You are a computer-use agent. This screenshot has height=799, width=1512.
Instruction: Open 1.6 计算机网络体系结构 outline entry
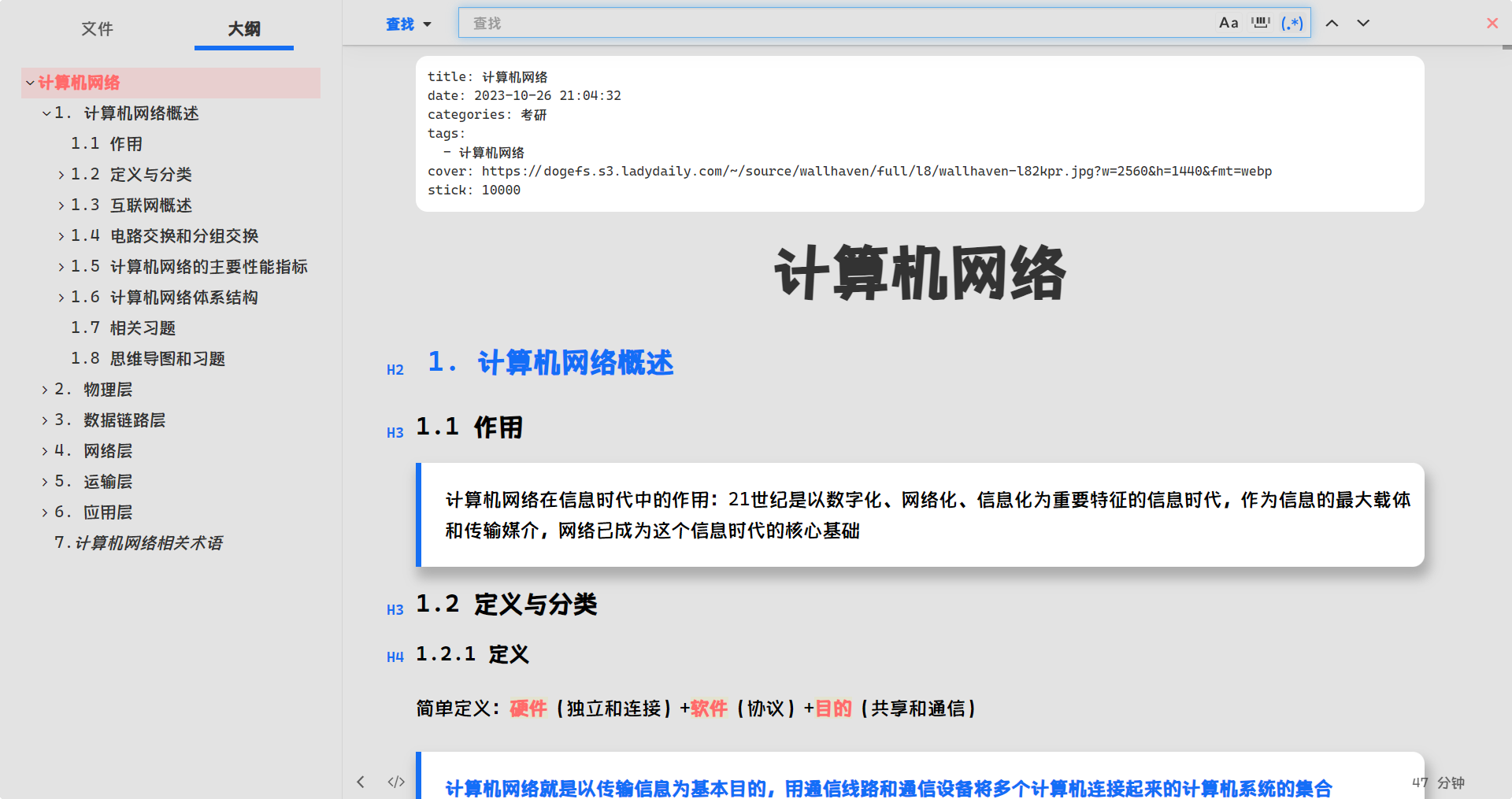pyautogui.click(x=165, y=298)
